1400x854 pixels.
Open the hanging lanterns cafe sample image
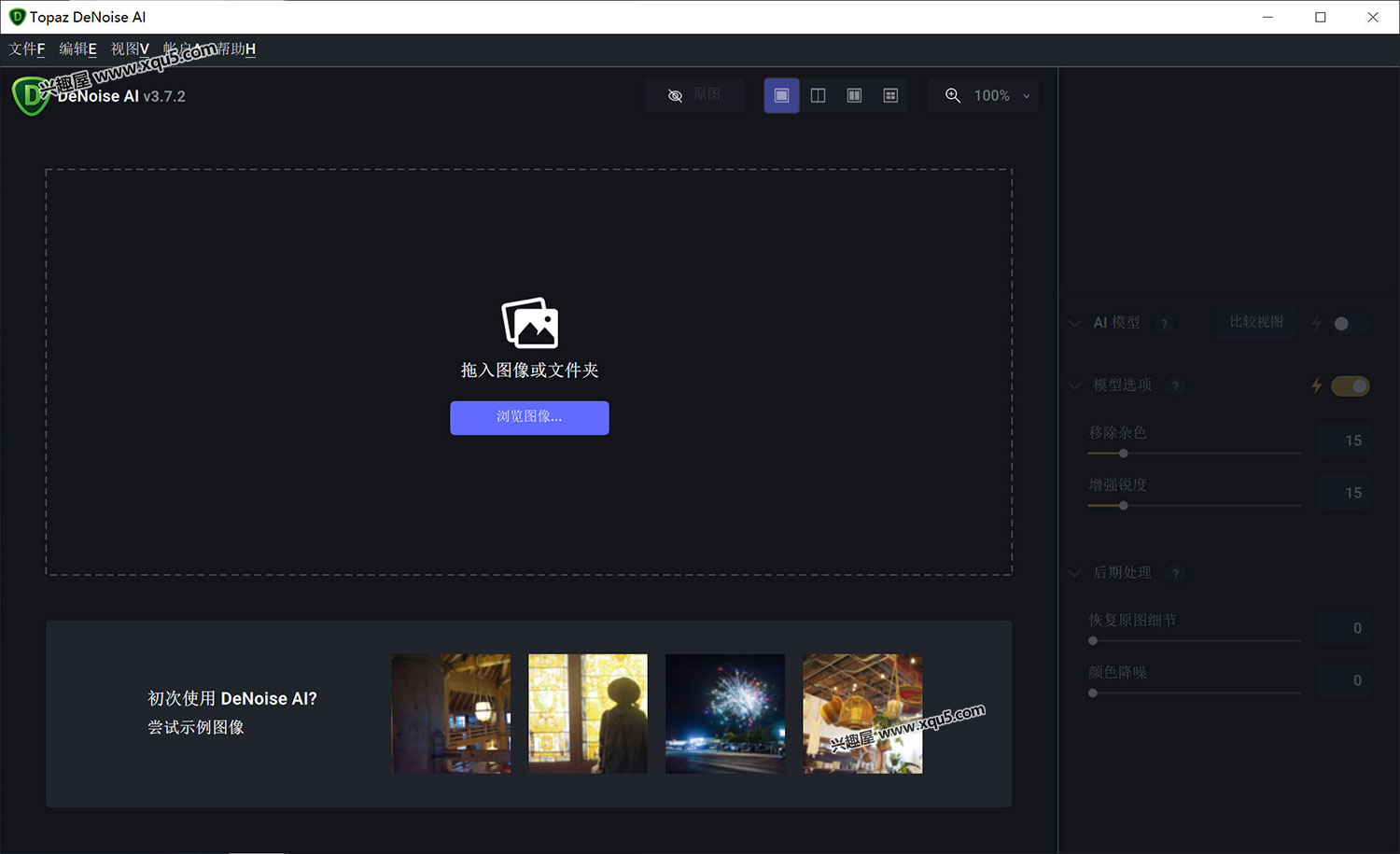(x=862, y=714)
